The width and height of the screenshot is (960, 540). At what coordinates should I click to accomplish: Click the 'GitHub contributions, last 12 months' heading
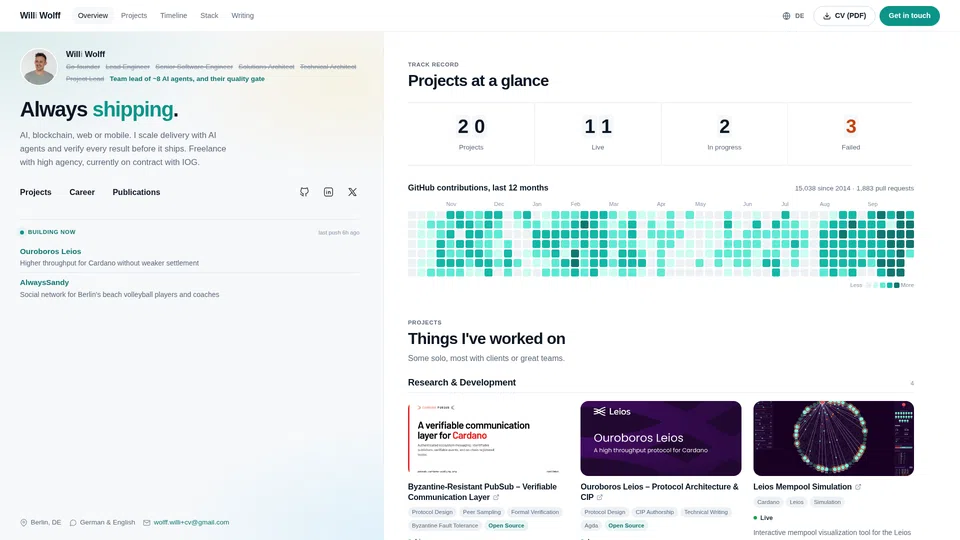[478, 188]
